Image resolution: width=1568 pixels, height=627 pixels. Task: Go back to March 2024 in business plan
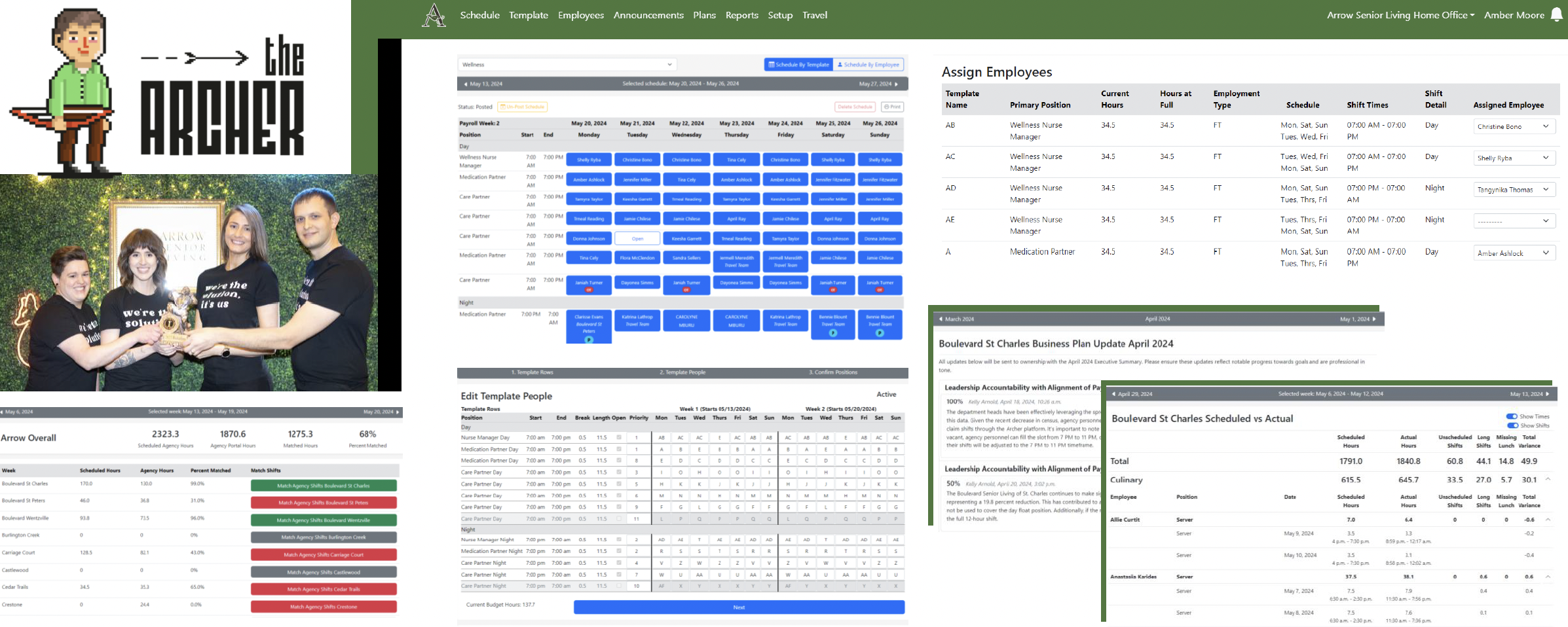(x=956, y=319)
